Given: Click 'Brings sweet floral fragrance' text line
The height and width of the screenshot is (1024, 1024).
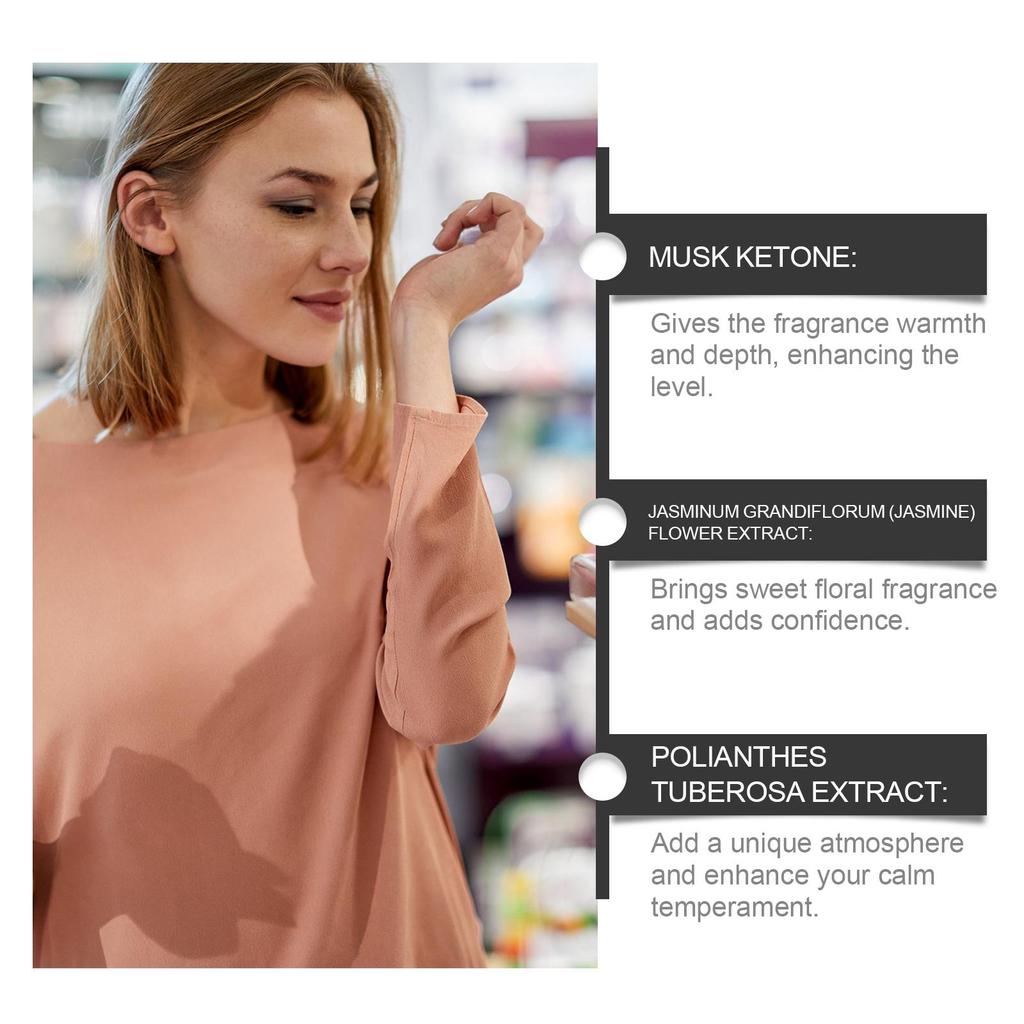Looking at the screenshot, I should [x=824, y=589].
